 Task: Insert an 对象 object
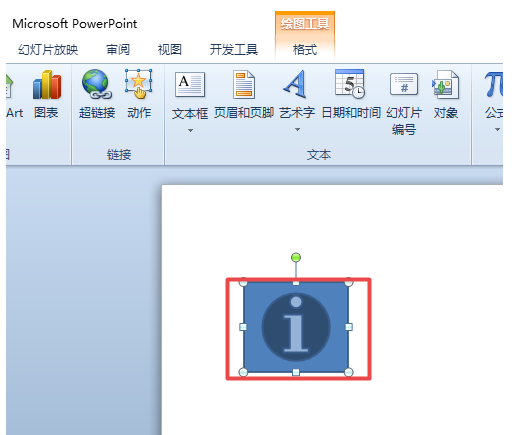pos(446,85)
